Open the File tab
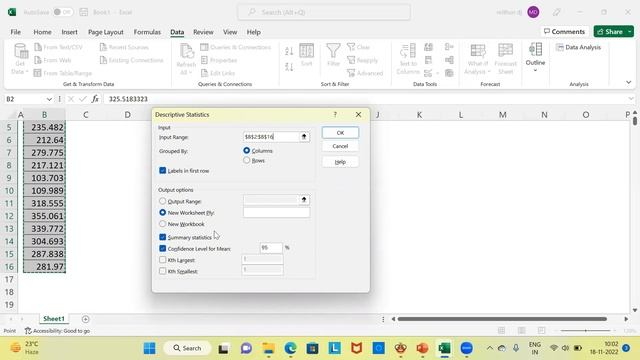The image size is (640, 360). pyautogui.click(x=16, y=32)
